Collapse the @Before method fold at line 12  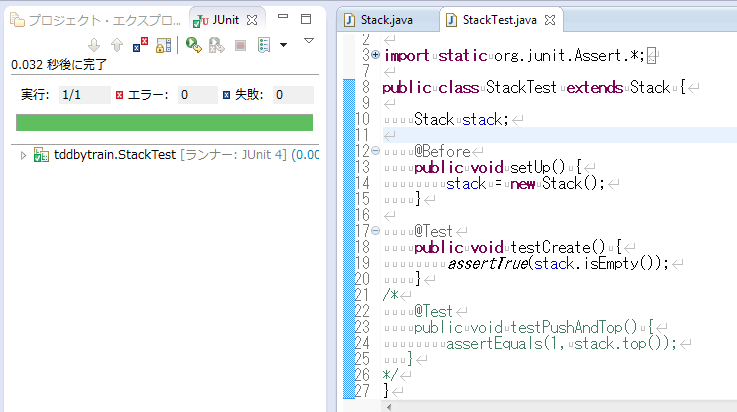tap(375, 151)
